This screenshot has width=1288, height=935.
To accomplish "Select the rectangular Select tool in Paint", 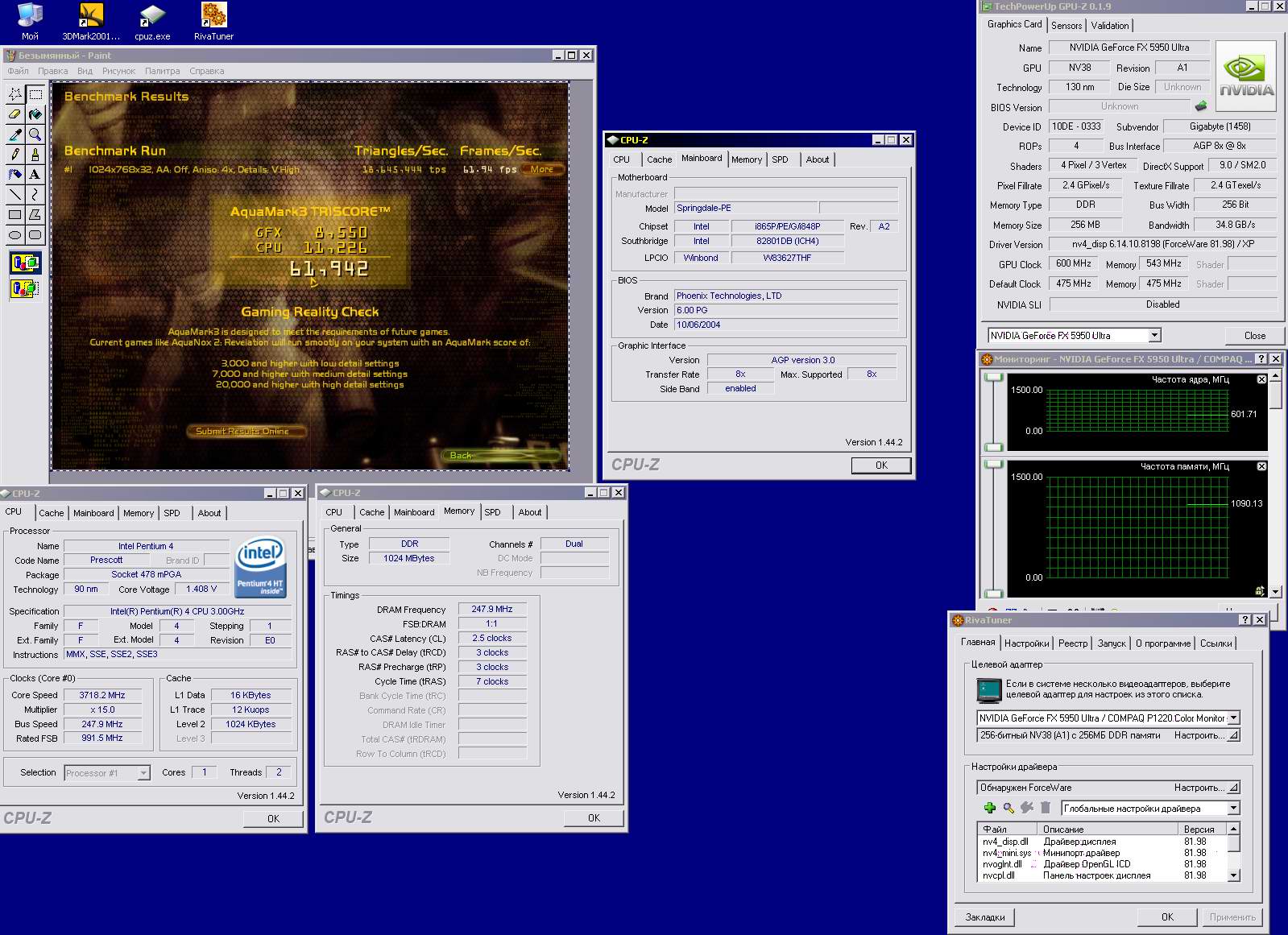I will (35, 95).
